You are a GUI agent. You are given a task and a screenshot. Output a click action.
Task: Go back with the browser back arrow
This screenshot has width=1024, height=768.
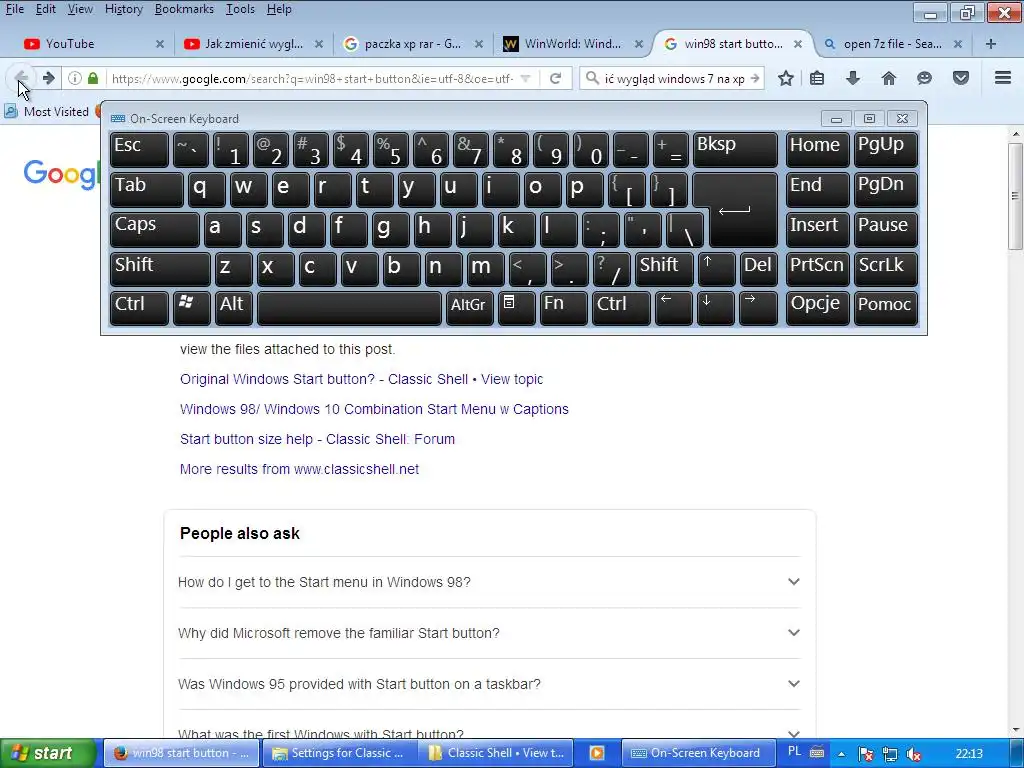(x=21, y=78)
